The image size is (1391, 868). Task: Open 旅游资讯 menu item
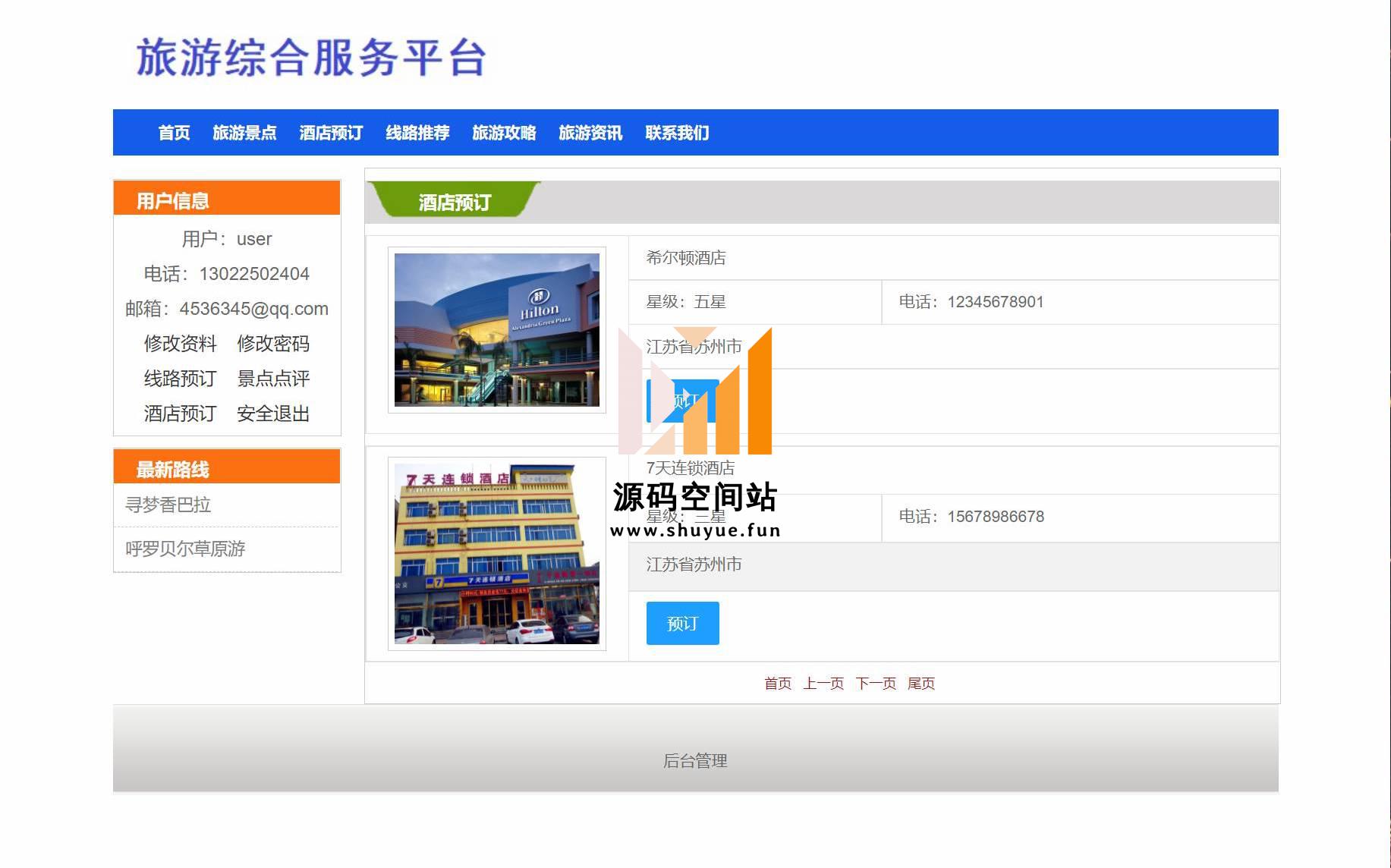click(x=590, y=133)
